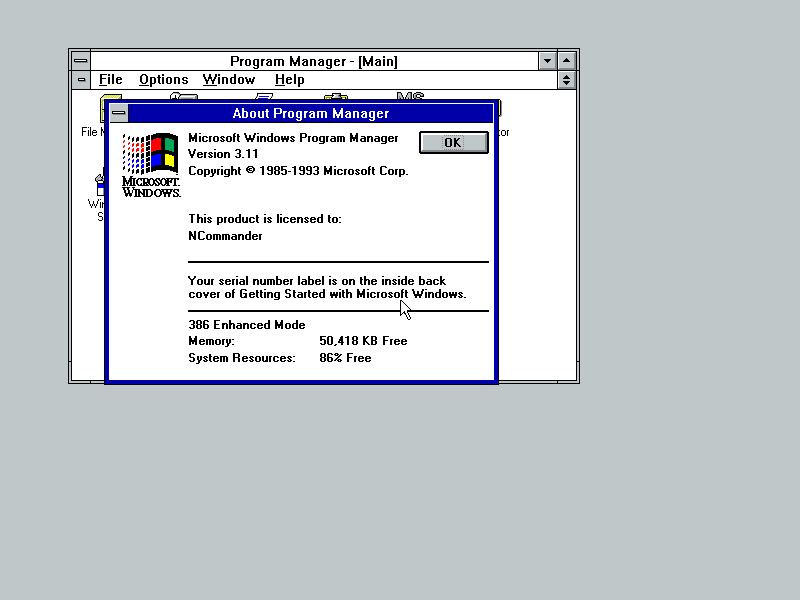Click the OK button in About dialog
The width and height of the screenshot is (800, 600).
click(x=454, y=142)
